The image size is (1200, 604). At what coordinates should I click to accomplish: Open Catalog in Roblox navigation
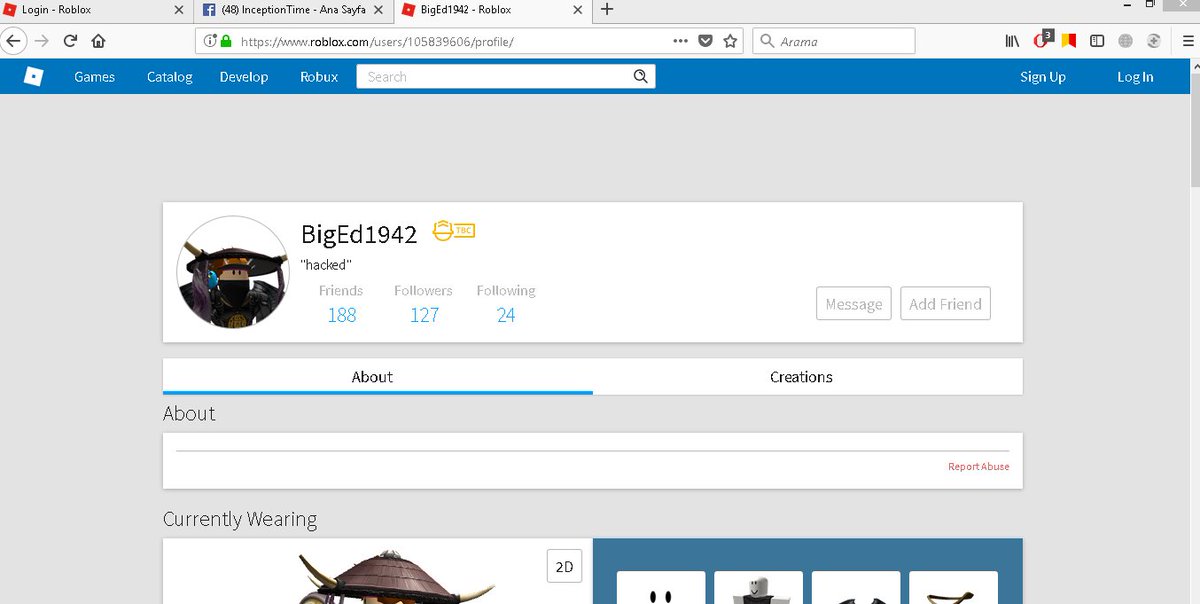pos(170,77)
